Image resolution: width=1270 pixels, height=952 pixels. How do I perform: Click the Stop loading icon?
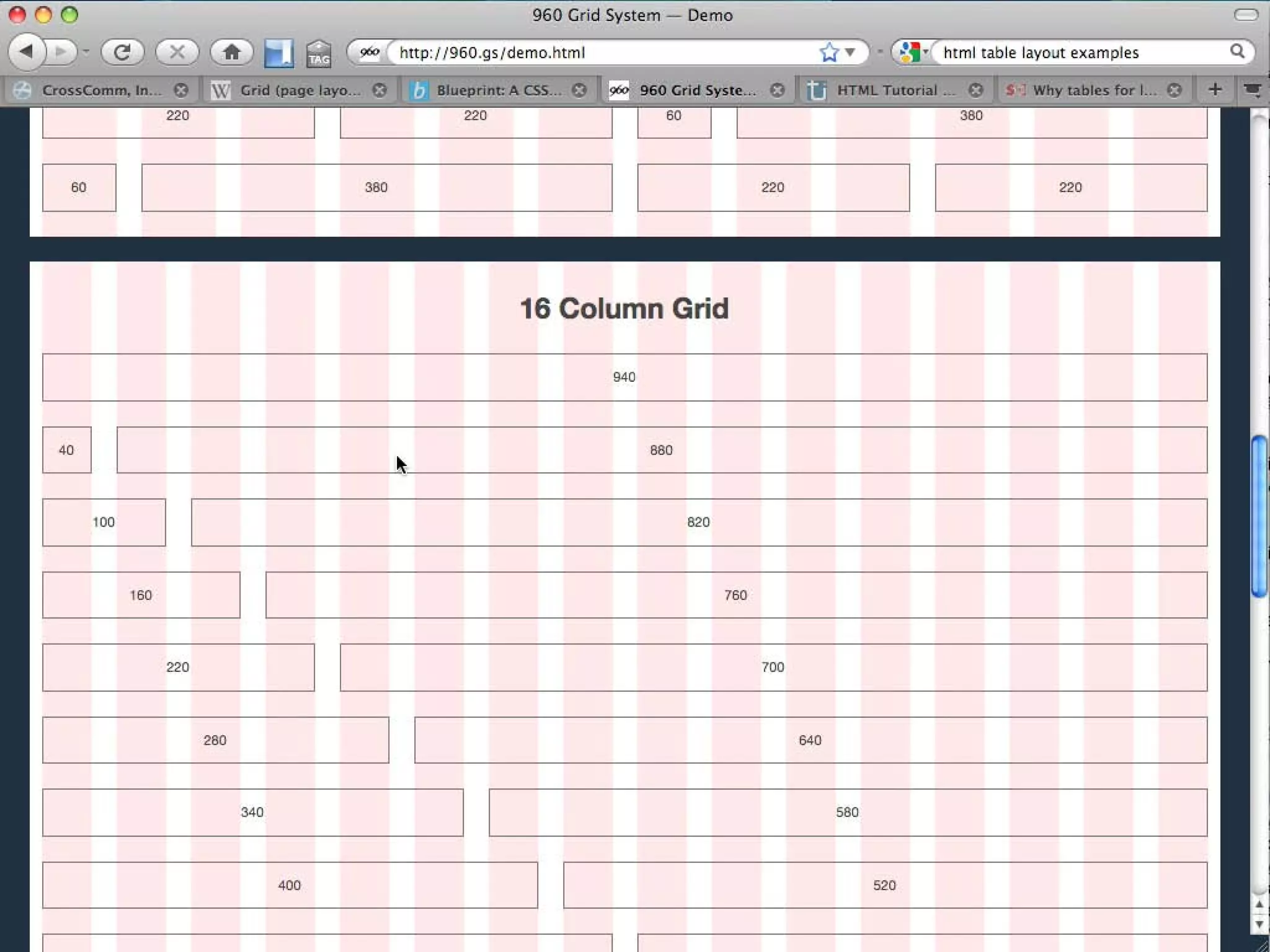177,52
